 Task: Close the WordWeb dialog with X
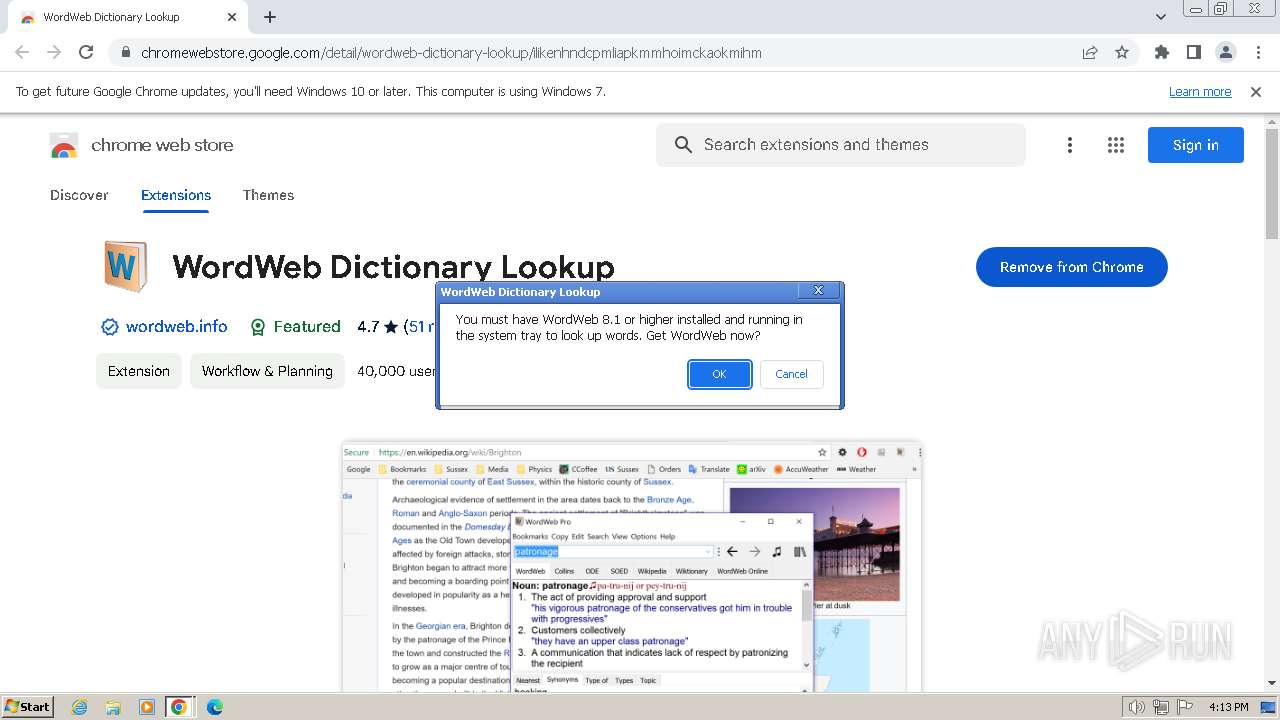(x=818, y=290)
